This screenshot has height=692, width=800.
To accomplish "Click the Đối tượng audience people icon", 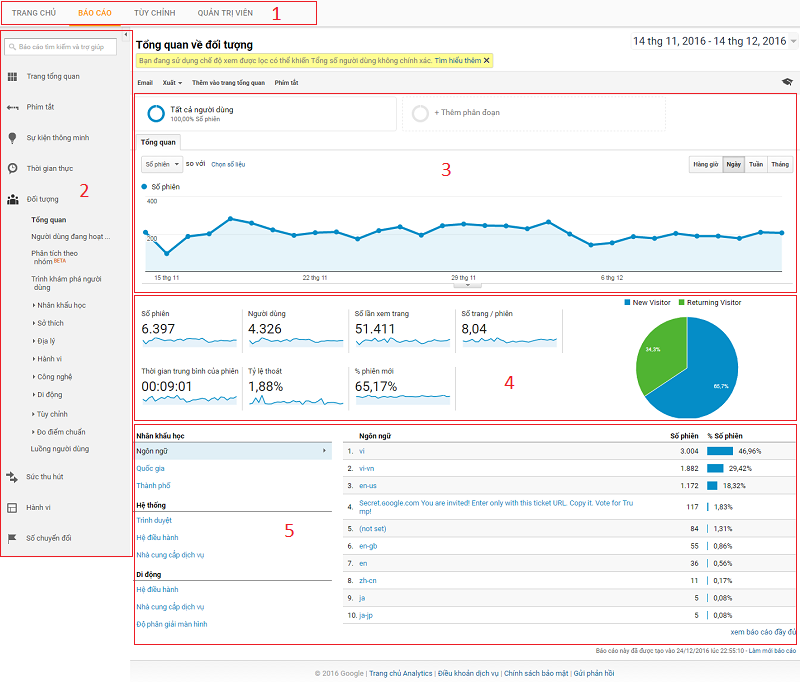I will (x=12, y=199).
